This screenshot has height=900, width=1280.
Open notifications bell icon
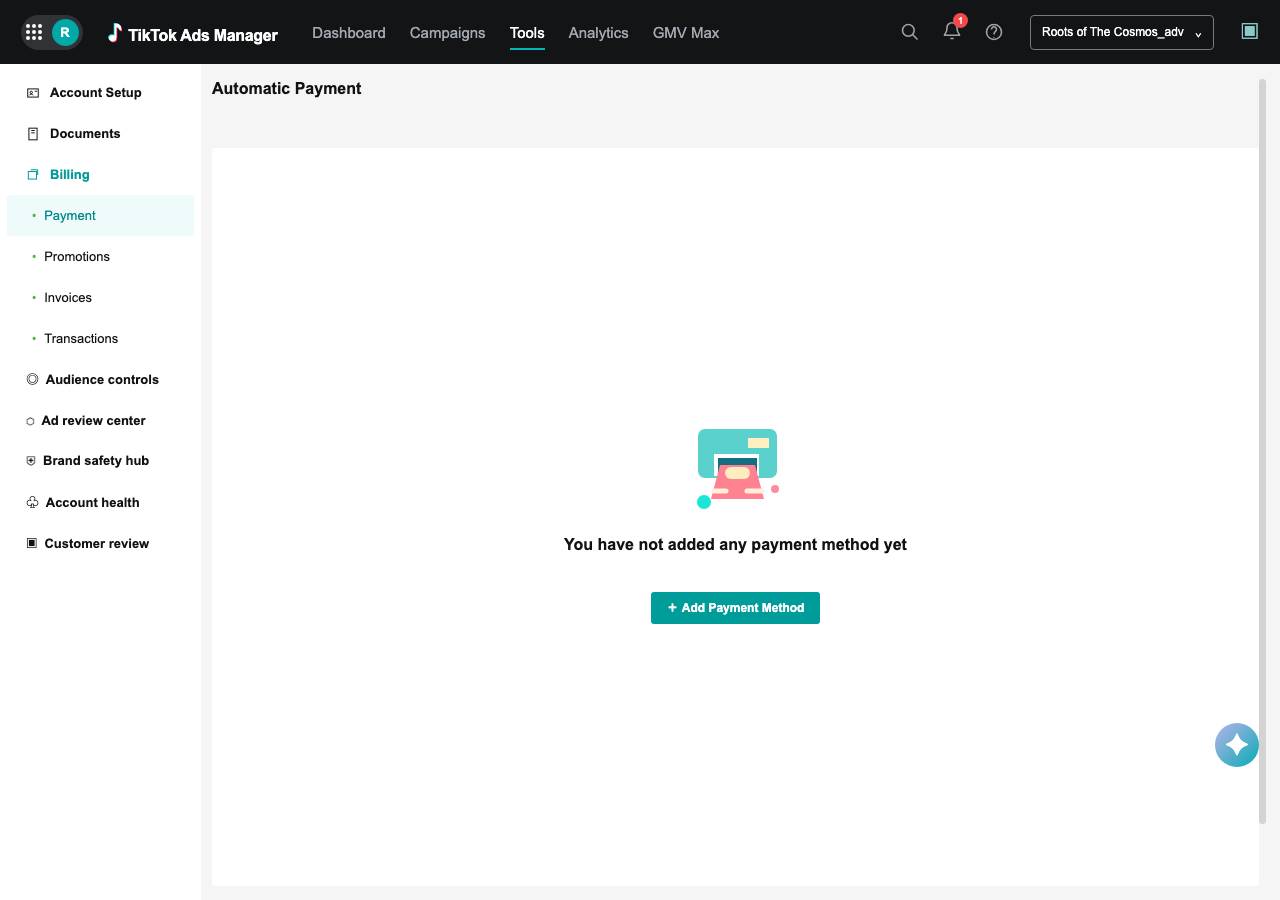pyautogui.click(x=952, y=32)
